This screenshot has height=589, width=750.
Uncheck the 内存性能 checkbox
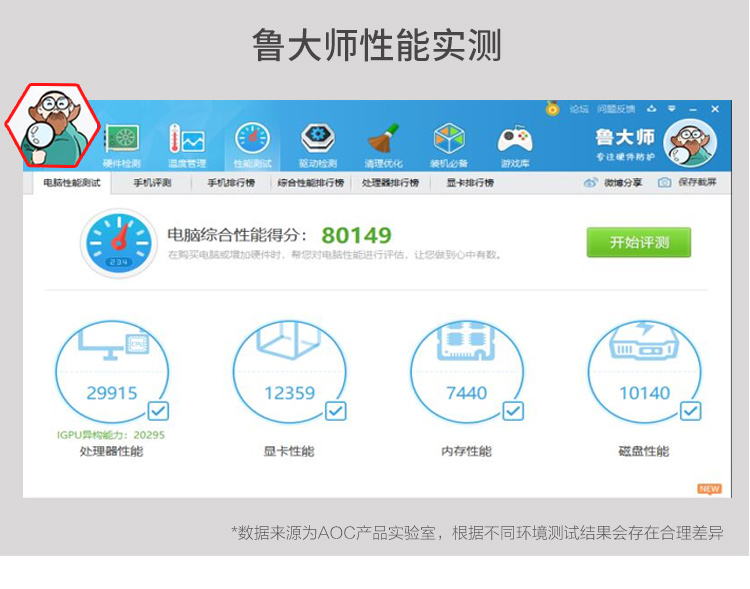point(513,411)
